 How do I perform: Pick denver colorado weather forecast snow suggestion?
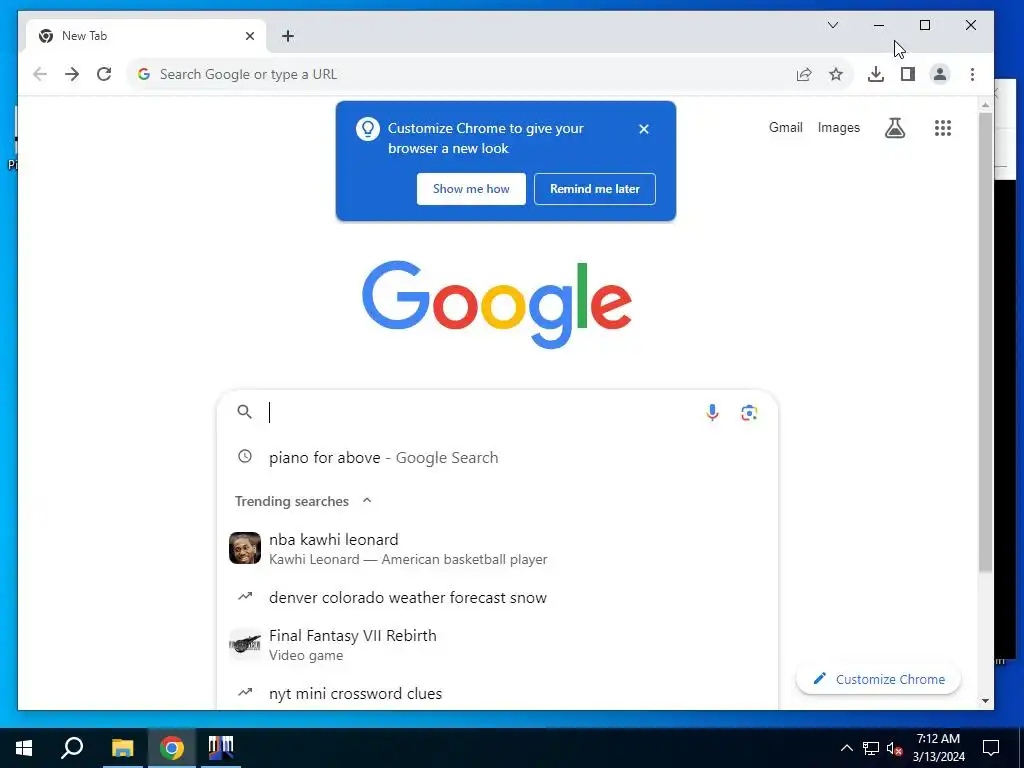[497, 597]
